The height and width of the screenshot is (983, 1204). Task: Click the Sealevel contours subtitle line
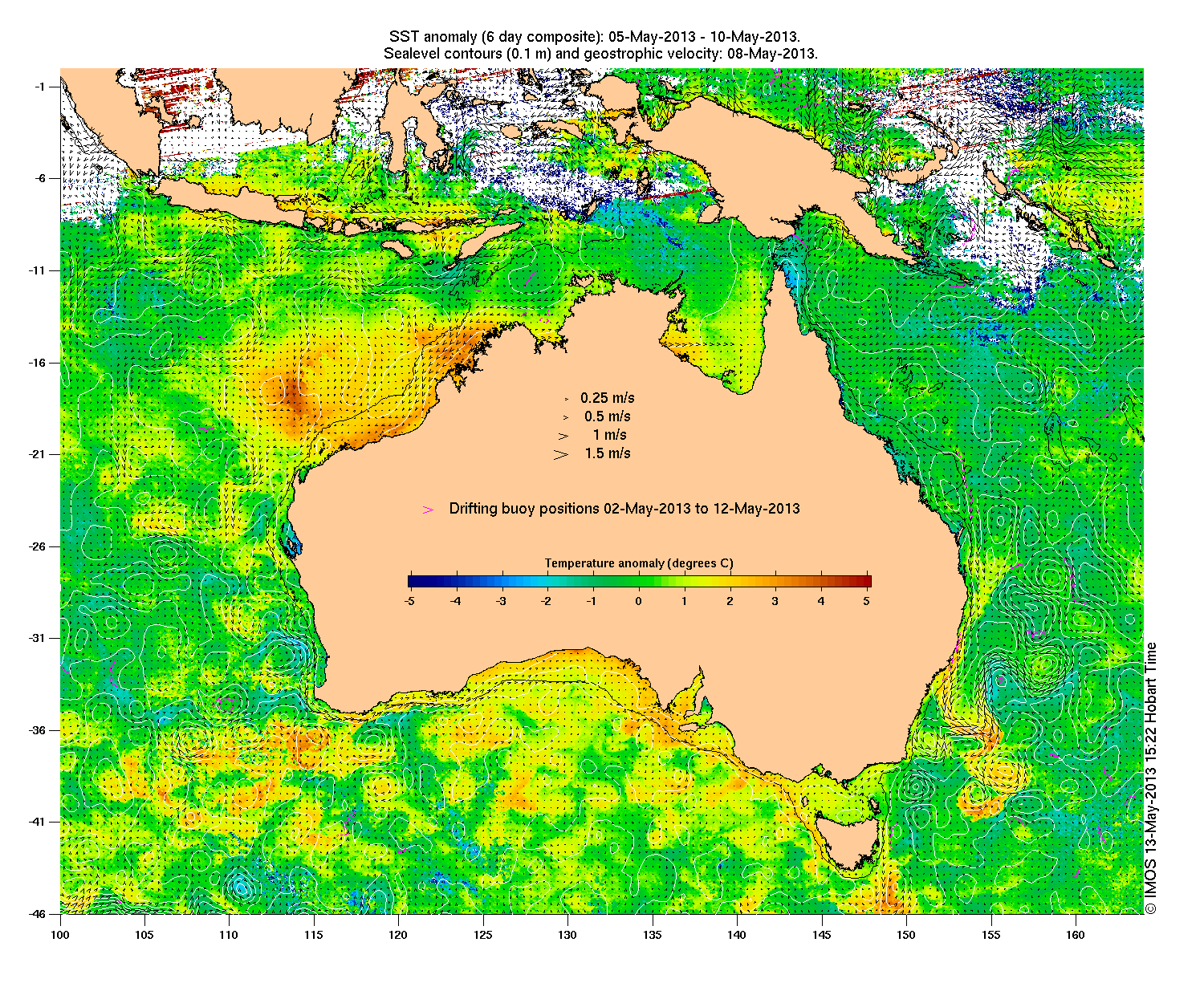coord(600,55)
